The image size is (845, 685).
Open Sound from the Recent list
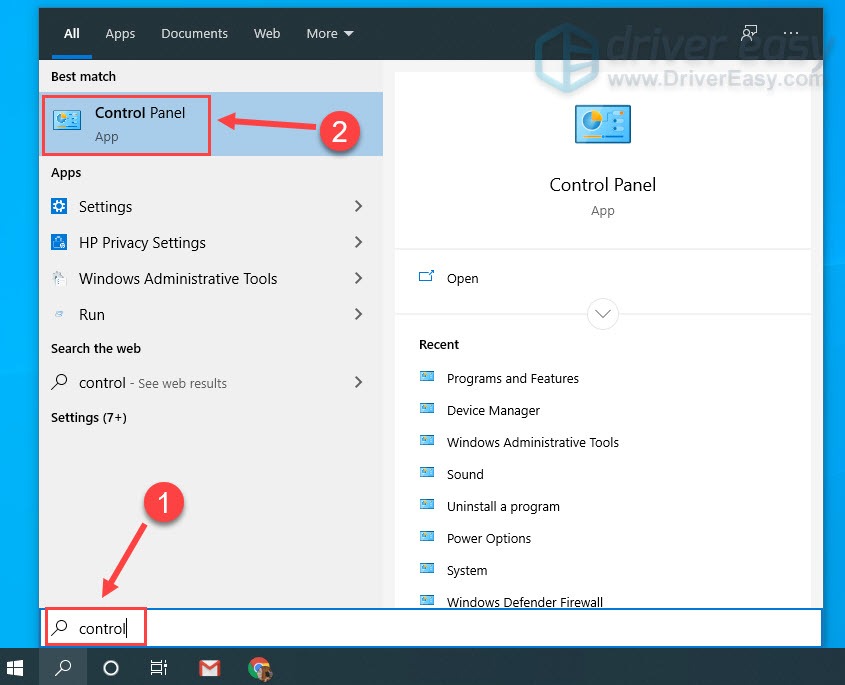(x=465, y=474)
